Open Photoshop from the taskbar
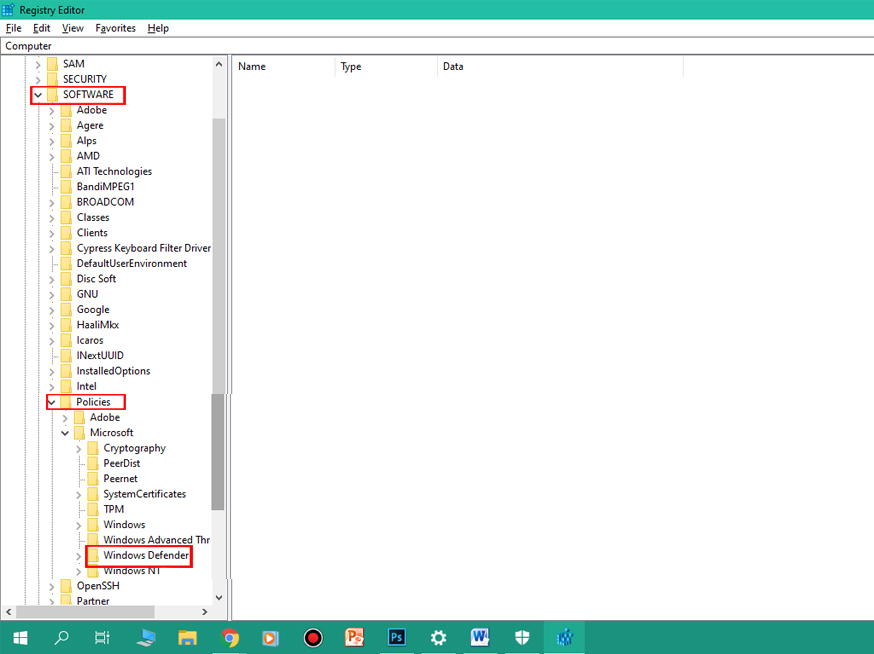The image size is (874, 654). (x=397, y=637)
